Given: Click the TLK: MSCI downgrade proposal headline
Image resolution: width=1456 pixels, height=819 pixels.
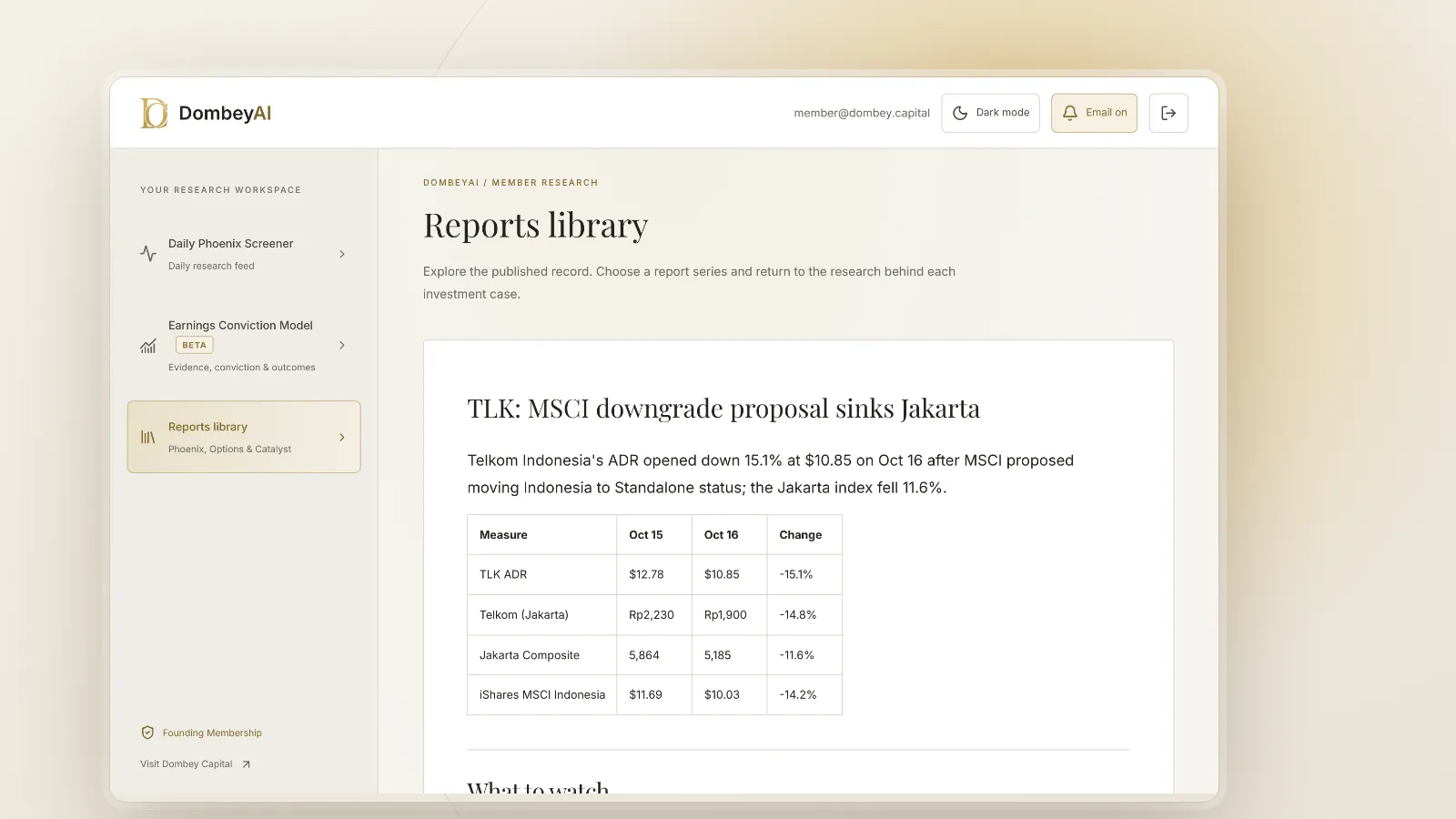Looking at the screenshot, I should [723, 408].
